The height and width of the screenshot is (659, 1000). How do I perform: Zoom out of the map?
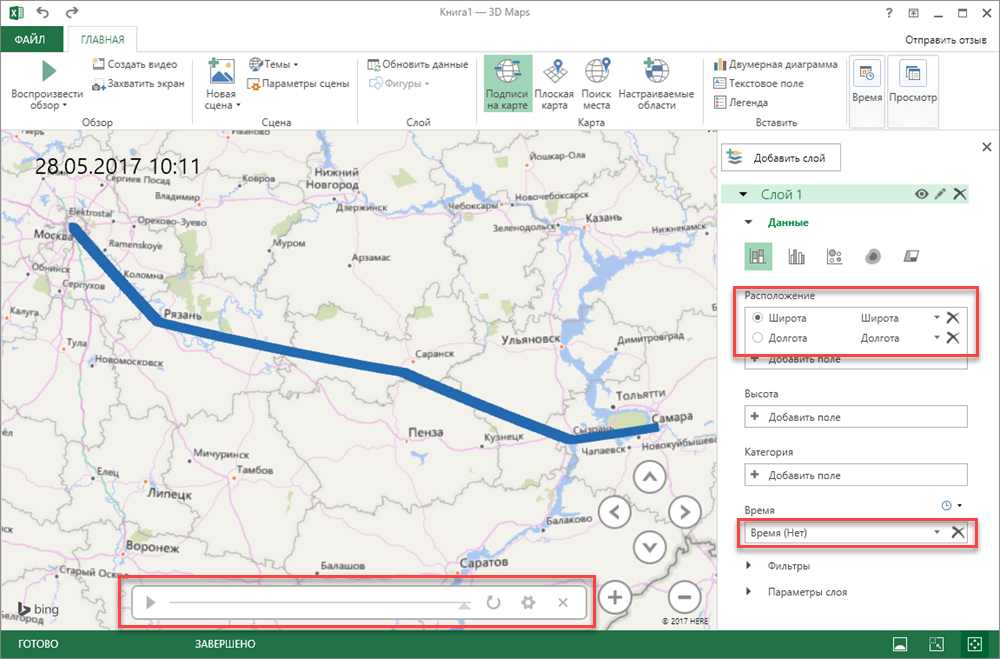click(685, 597)
